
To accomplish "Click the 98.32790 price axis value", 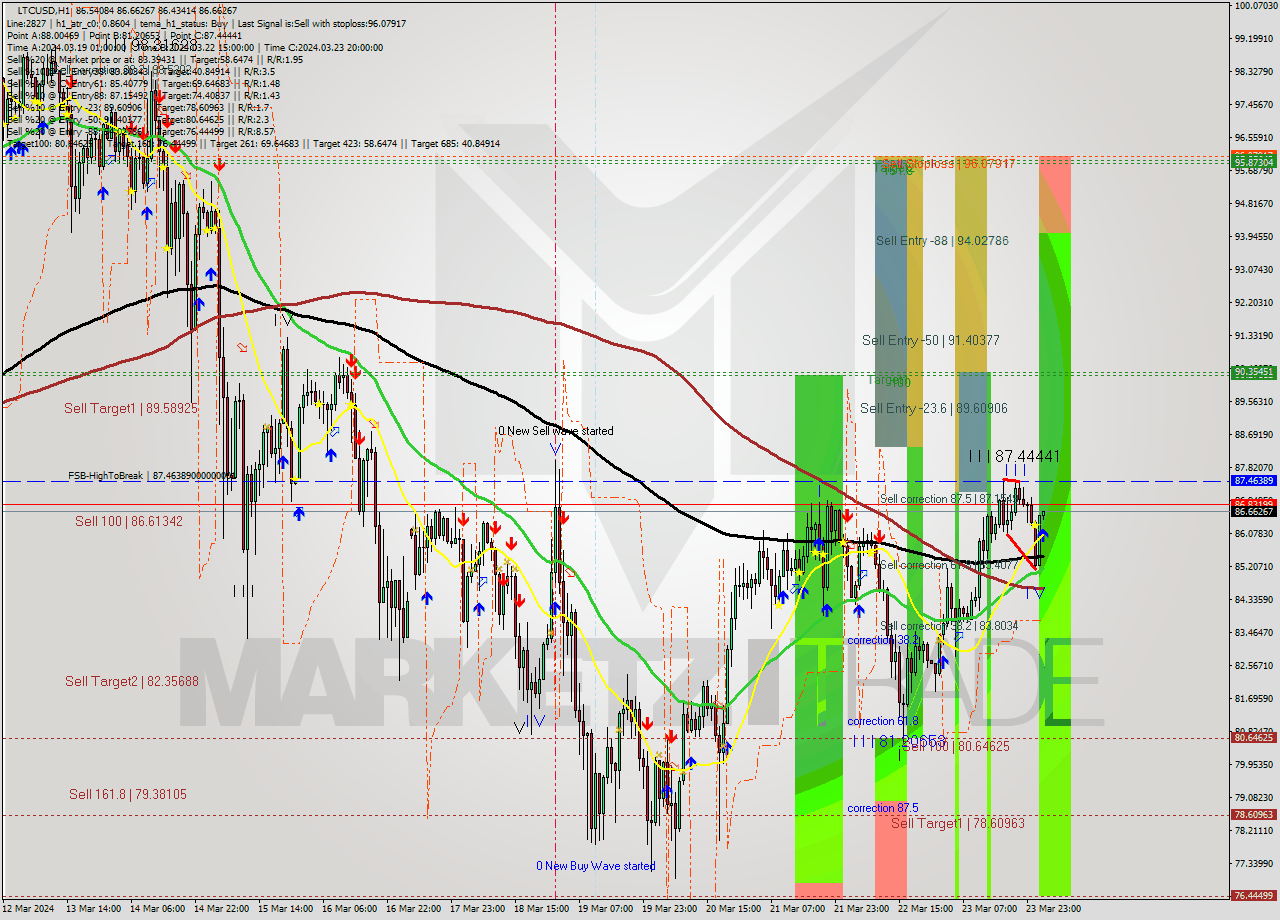I will tap(1254, 72).
